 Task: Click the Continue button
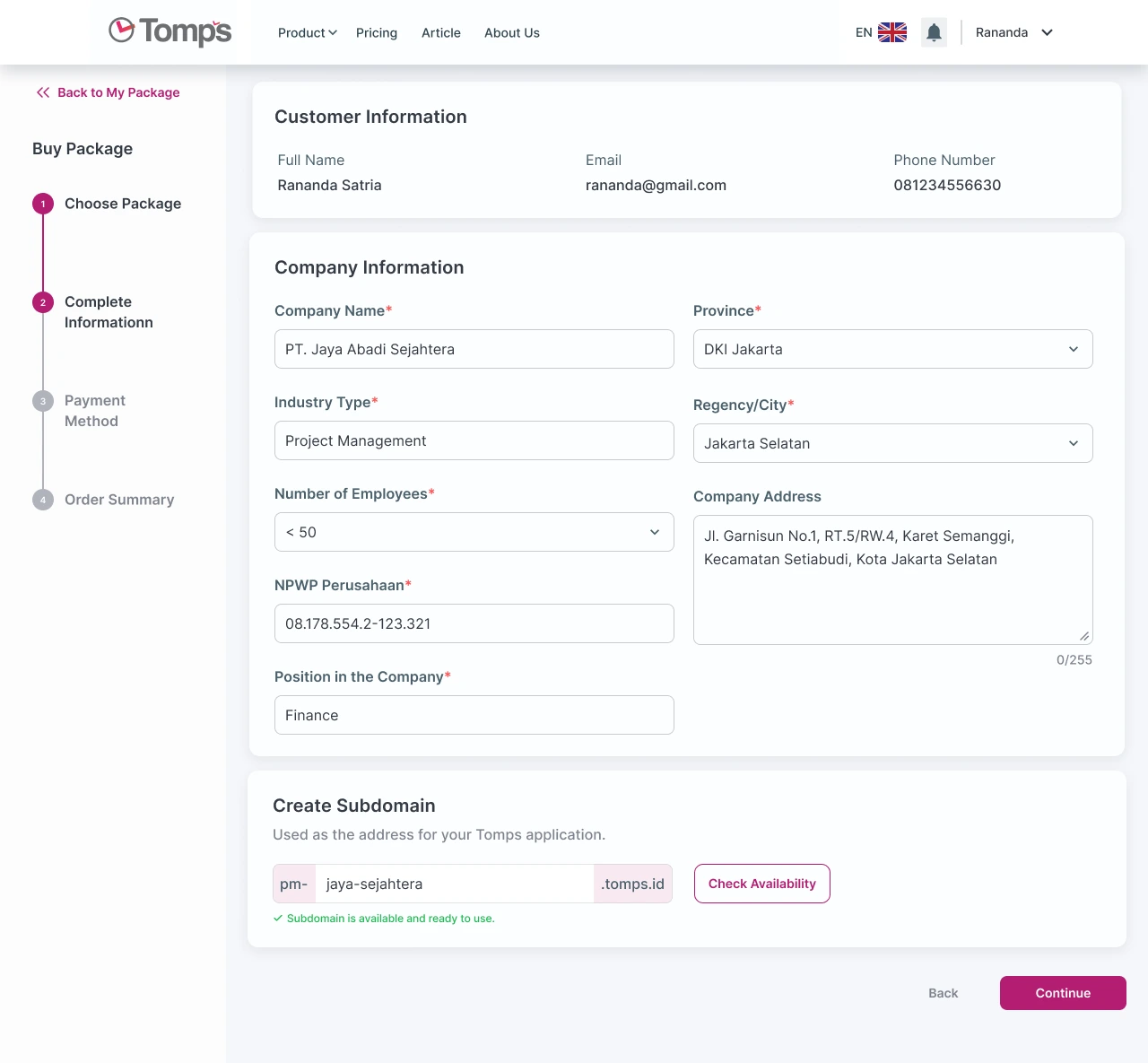coord(1063,993)
